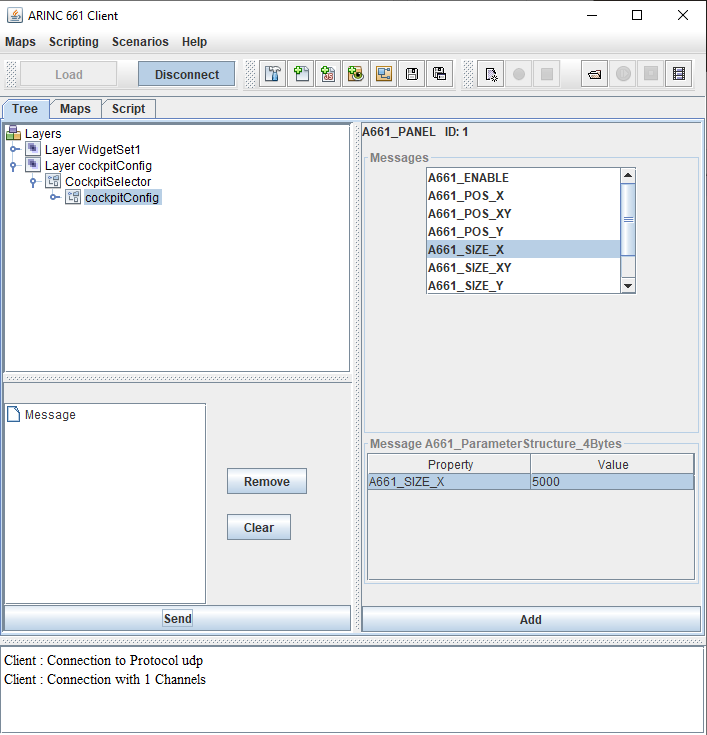The image size is (707, 735).
Task: Collapse the CockpitSelector tree node
Action: [34, 182]
